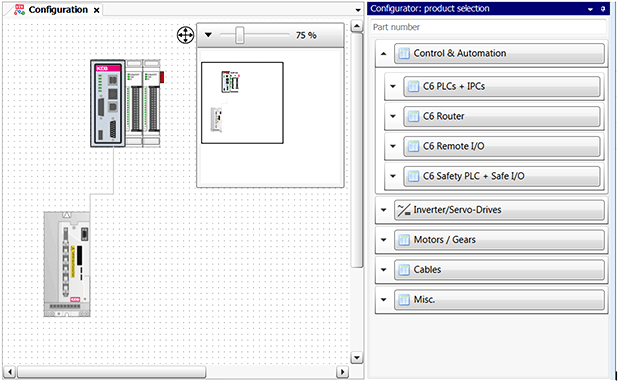
Task: Click the C6 PLCs + IPCs icon
Action: [x=413, y=86]
